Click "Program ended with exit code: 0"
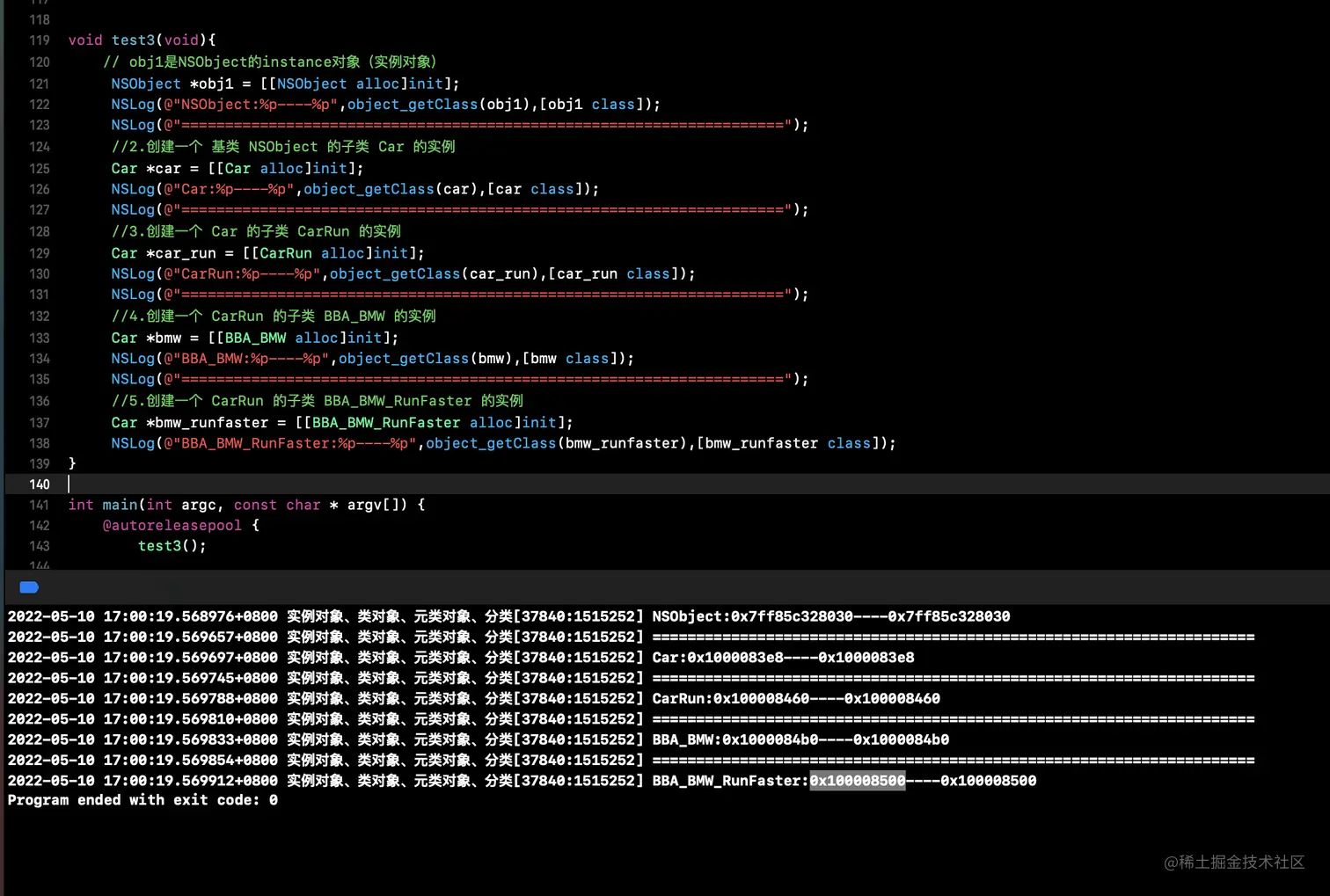This screenshot has height=896, width=1330. pyautogui.click(x=142, y=800)
